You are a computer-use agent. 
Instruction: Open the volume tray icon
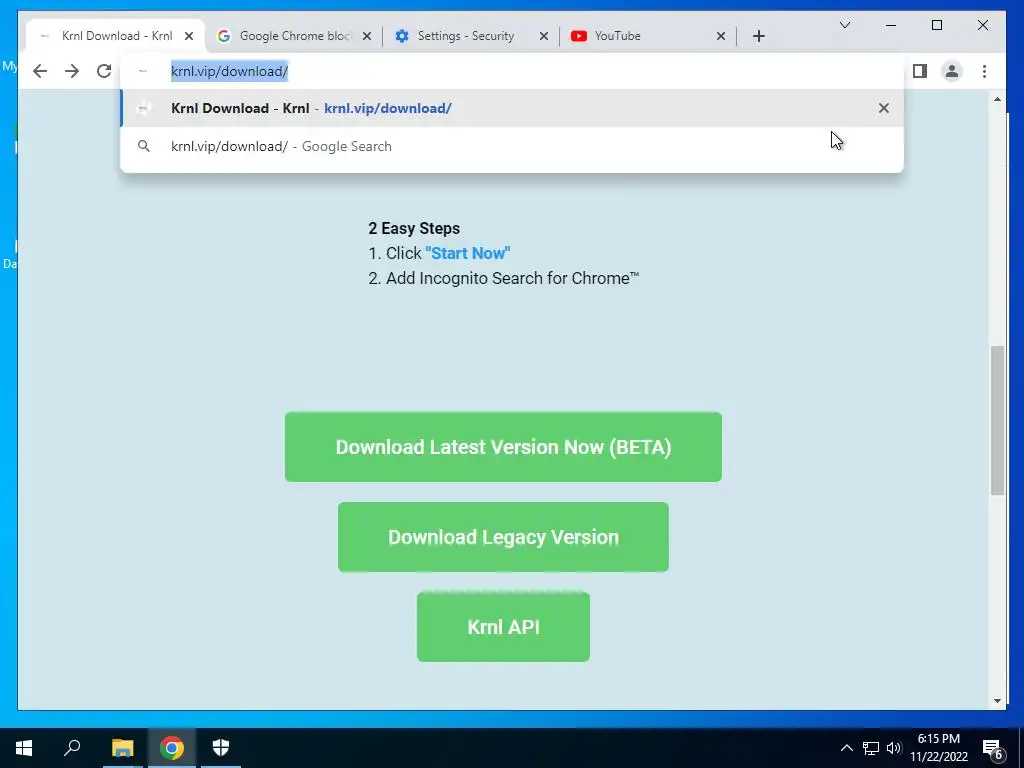(894, 748)
